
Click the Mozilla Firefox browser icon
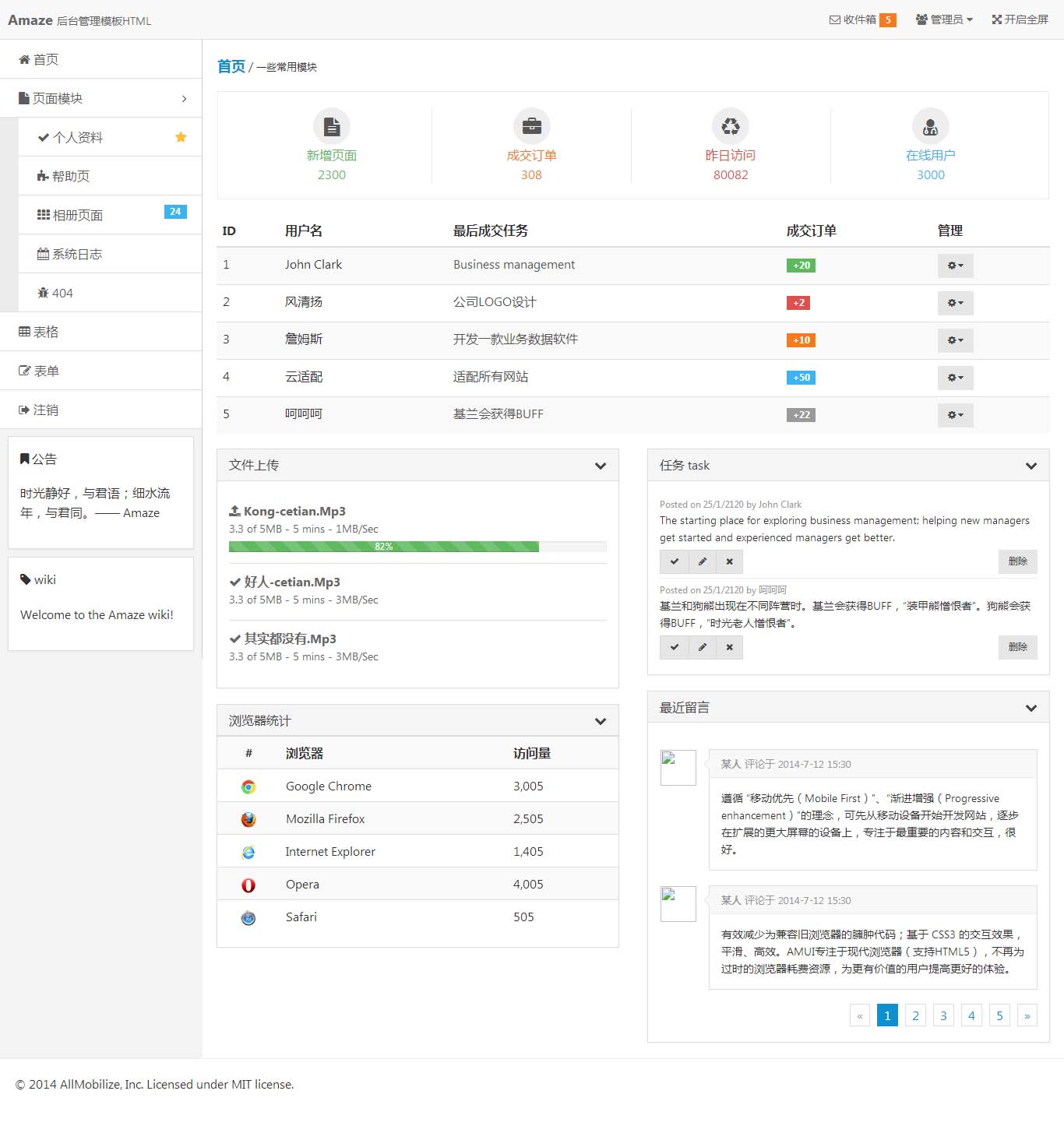(x=248, y=819)
